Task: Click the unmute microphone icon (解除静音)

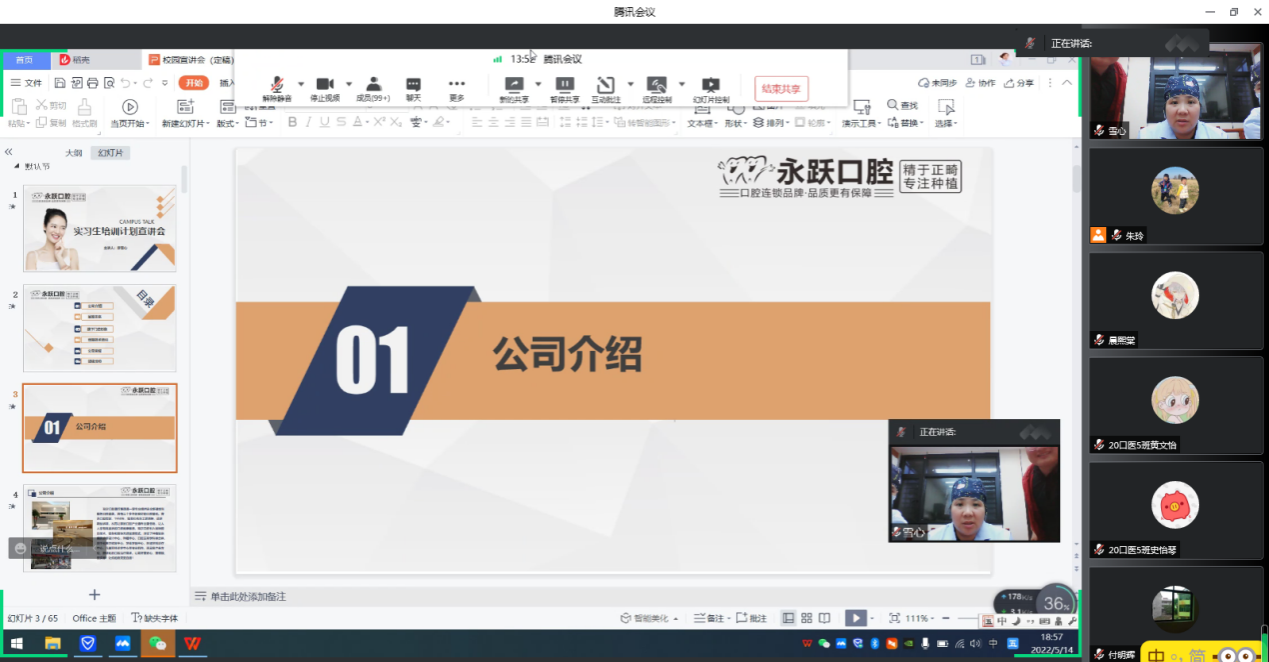Action: coord(277,85)
